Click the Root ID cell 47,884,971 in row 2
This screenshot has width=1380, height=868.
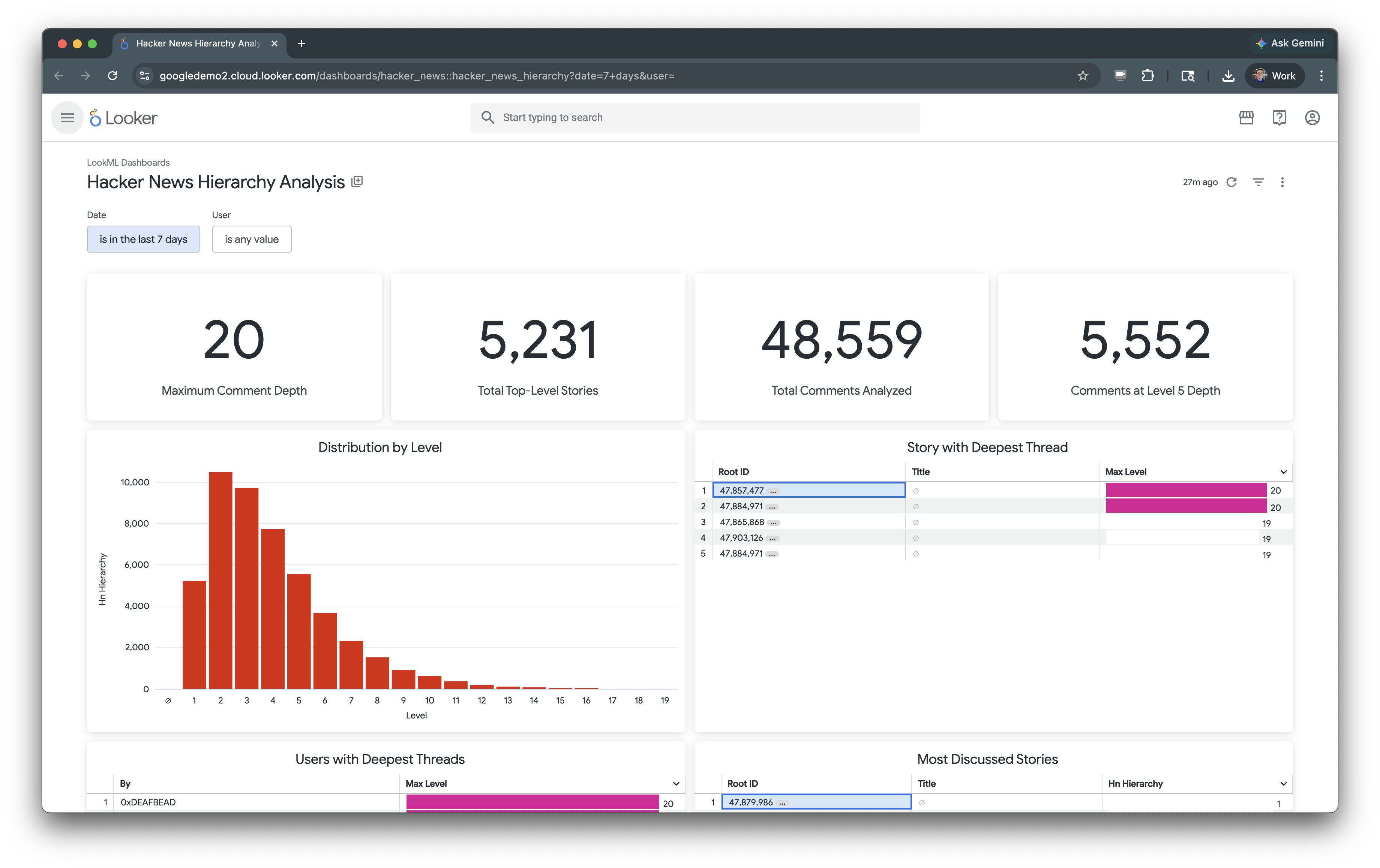pyautogui.click(x=808, y=506)
